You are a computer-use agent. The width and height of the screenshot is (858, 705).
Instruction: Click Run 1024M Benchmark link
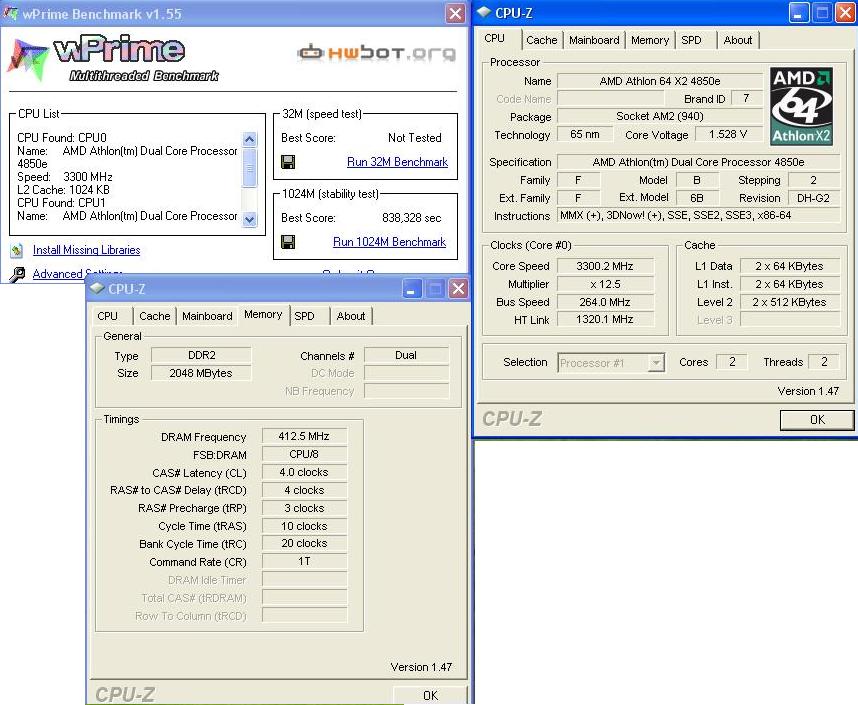pos(390,241)
